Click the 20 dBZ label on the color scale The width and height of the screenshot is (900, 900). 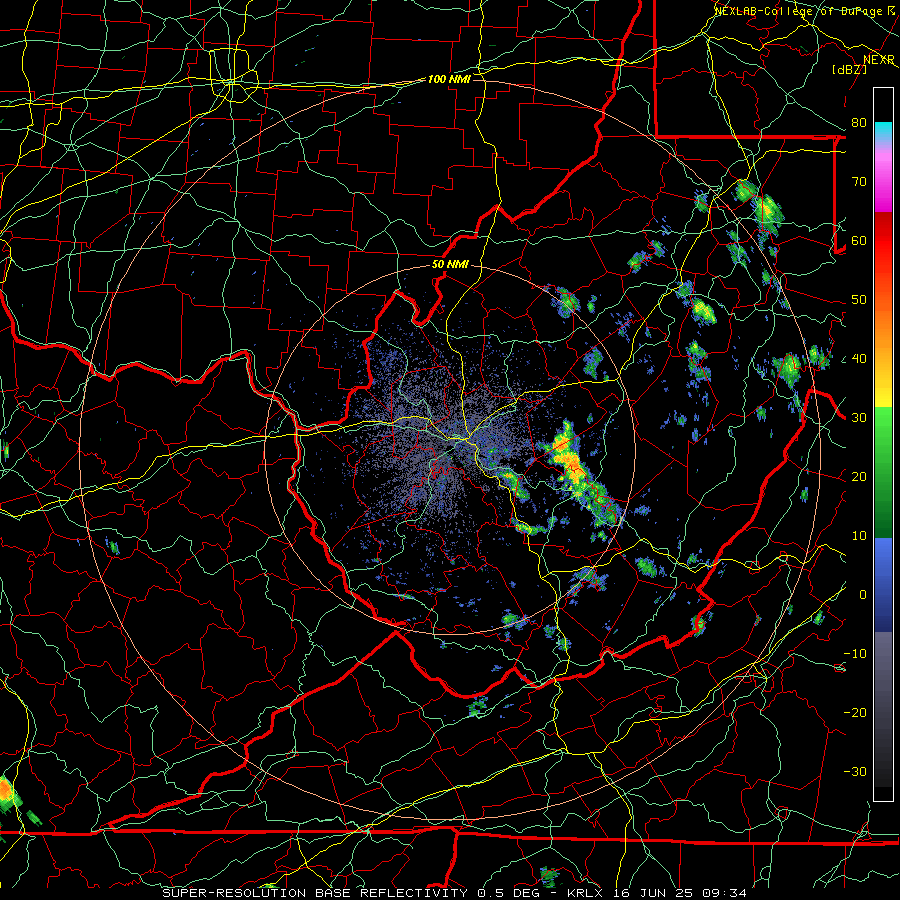(859, 477)
